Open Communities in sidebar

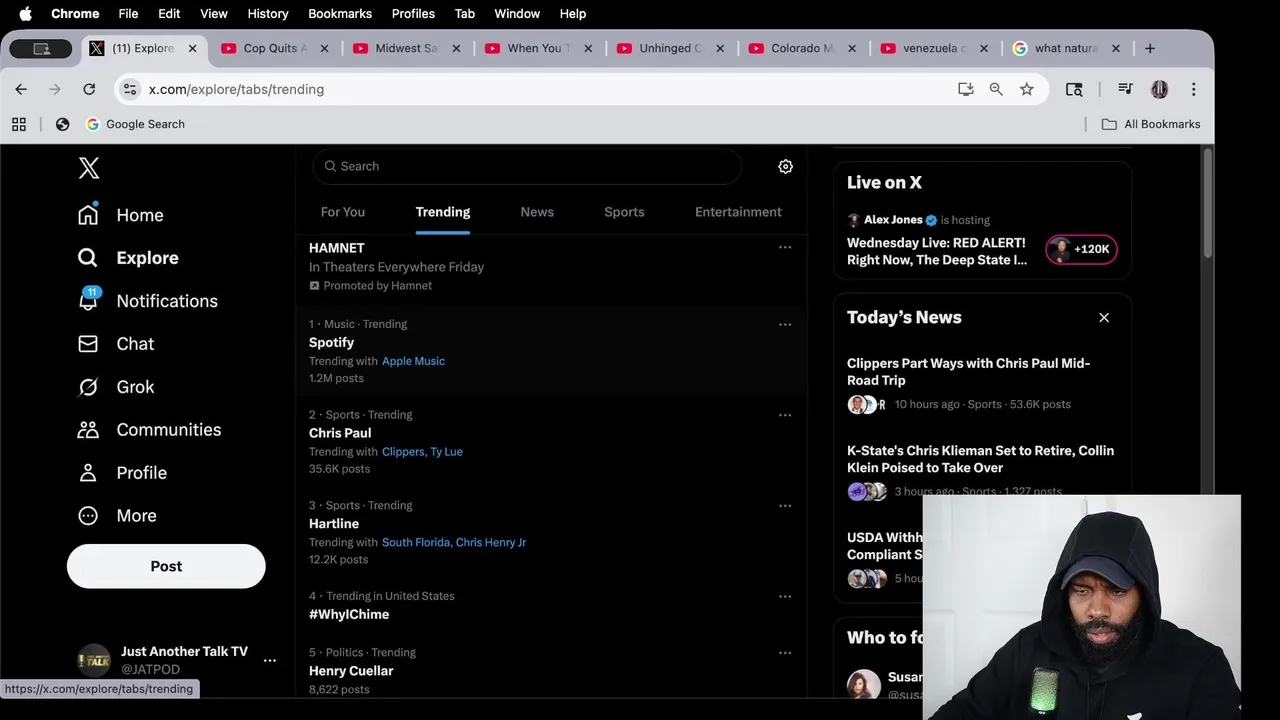coord(149,430)
